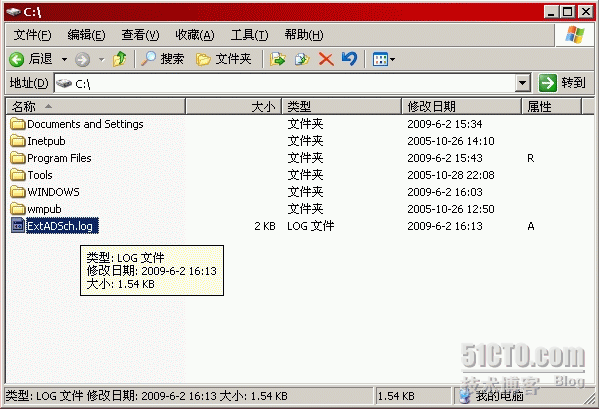Viewport: 599px width, 409px height.
Task: Click the address field showing C:\
Action: point(285,83)
